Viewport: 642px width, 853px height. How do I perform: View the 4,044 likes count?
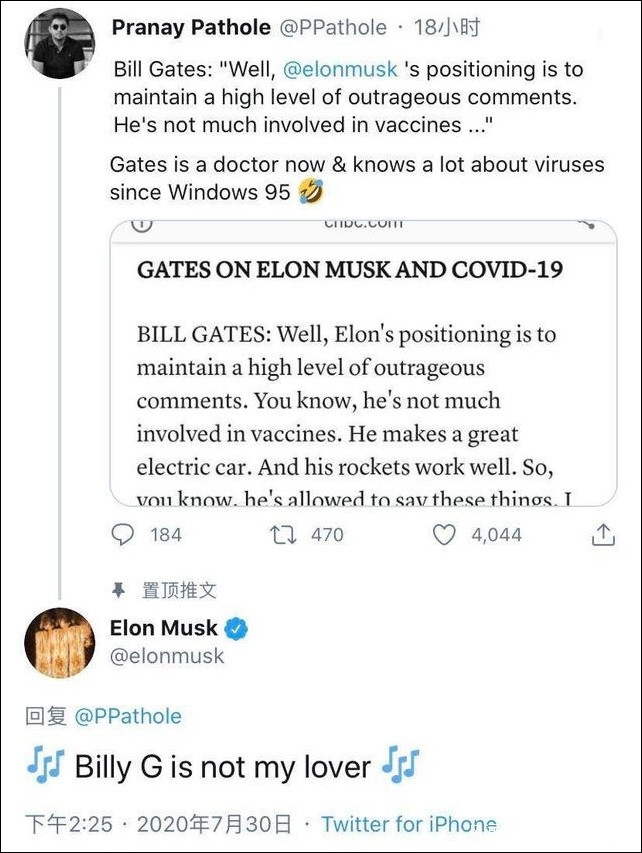coord(496,535)
